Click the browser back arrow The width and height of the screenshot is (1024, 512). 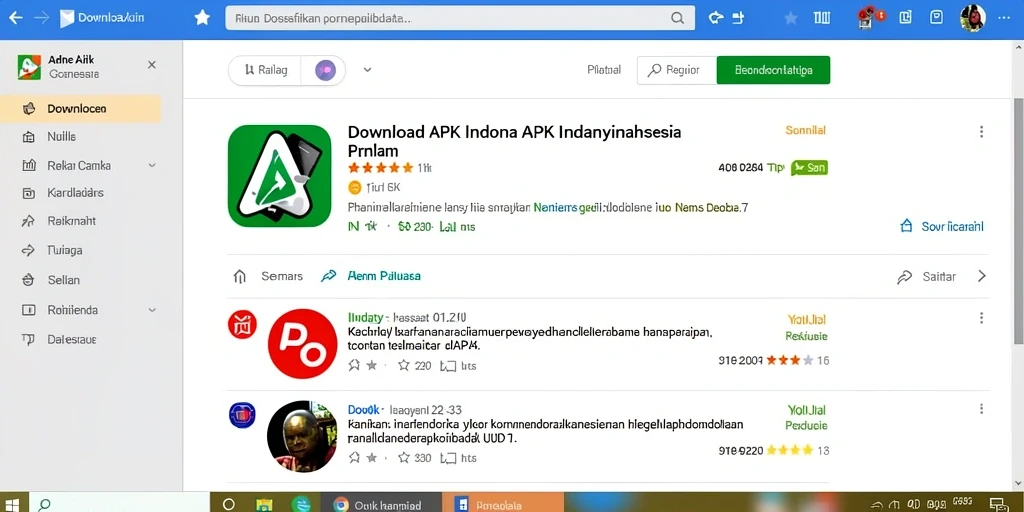[15, 18]
